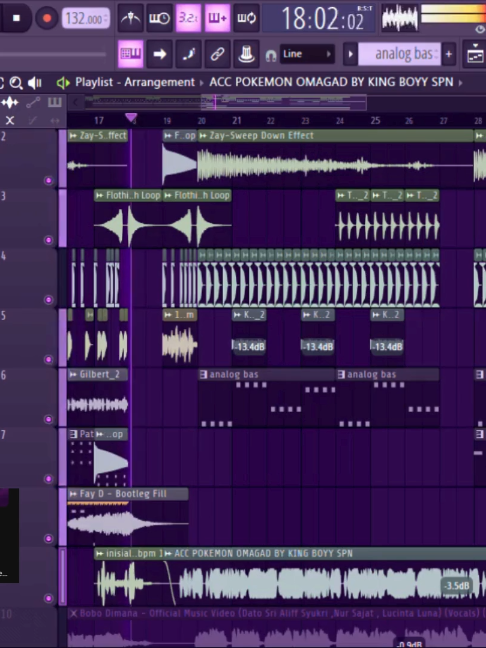The image size is (486, 648).
Task: Click bar 21 on the timeline ruler
Action: point(236,120)
